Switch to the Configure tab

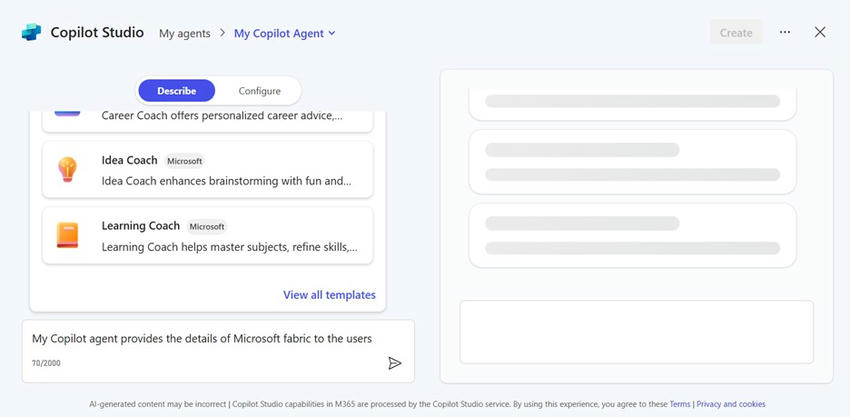pyautogui.click(x=259, y=91)
